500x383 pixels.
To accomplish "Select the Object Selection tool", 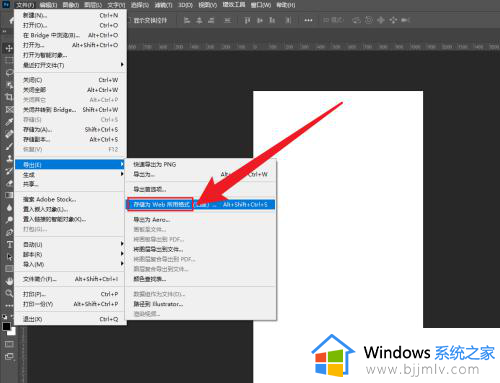I will [x=9, y=84].
